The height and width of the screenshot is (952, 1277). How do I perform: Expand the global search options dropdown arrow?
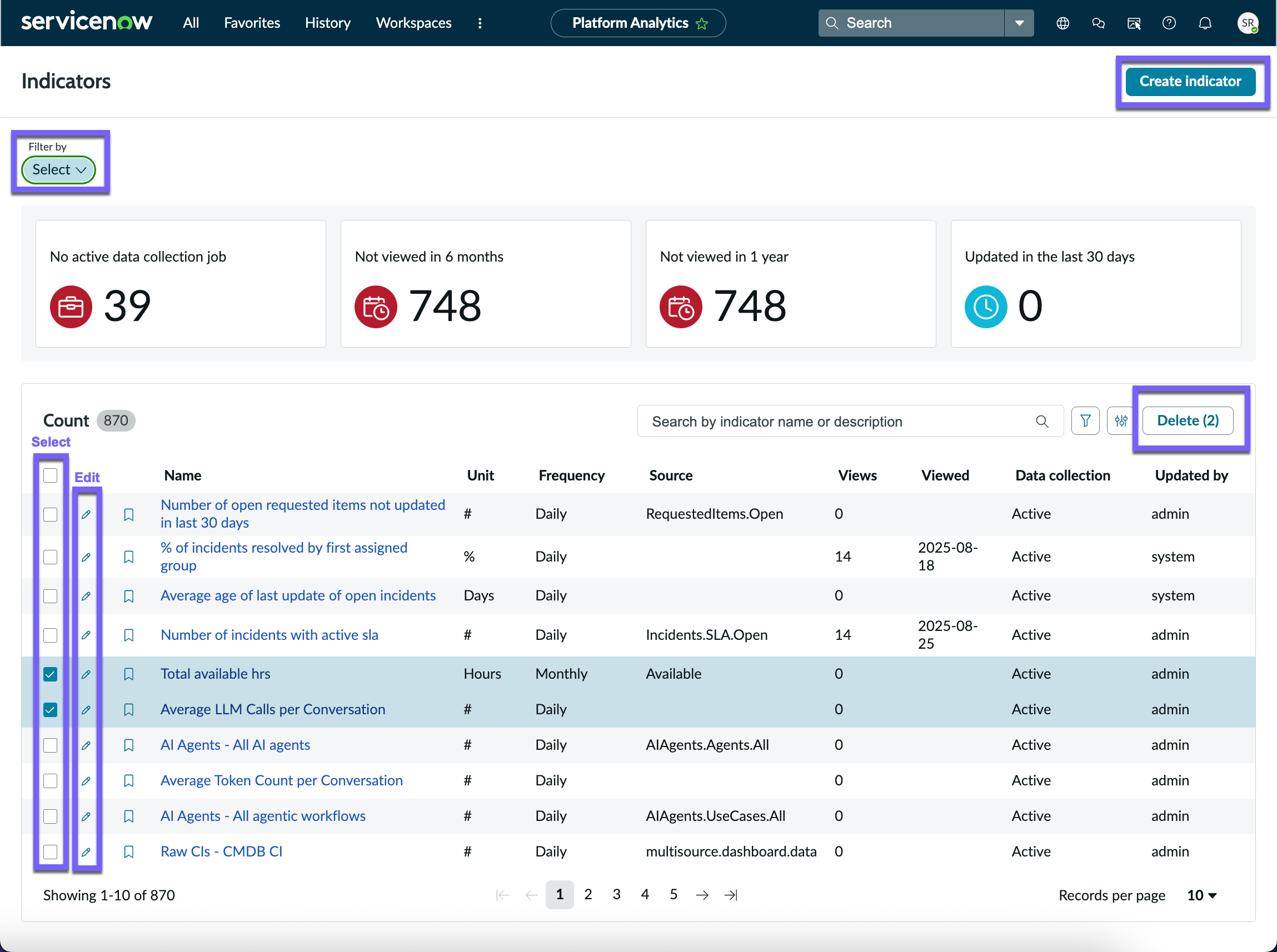click(x=1019, y=23)
